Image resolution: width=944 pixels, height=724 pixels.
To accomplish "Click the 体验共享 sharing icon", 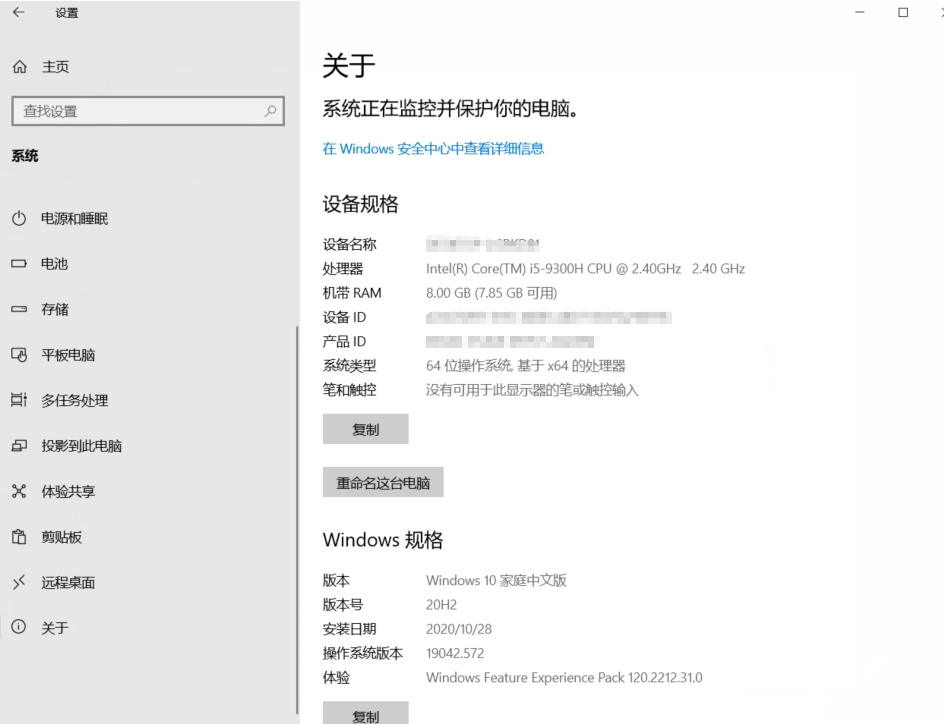I will (x=19, y=492).
